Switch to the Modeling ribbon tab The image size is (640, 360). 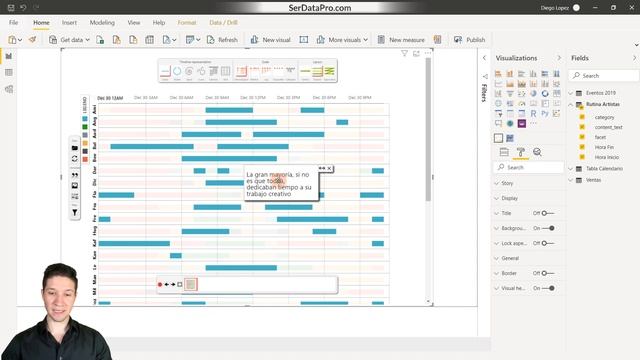[102, 22]
